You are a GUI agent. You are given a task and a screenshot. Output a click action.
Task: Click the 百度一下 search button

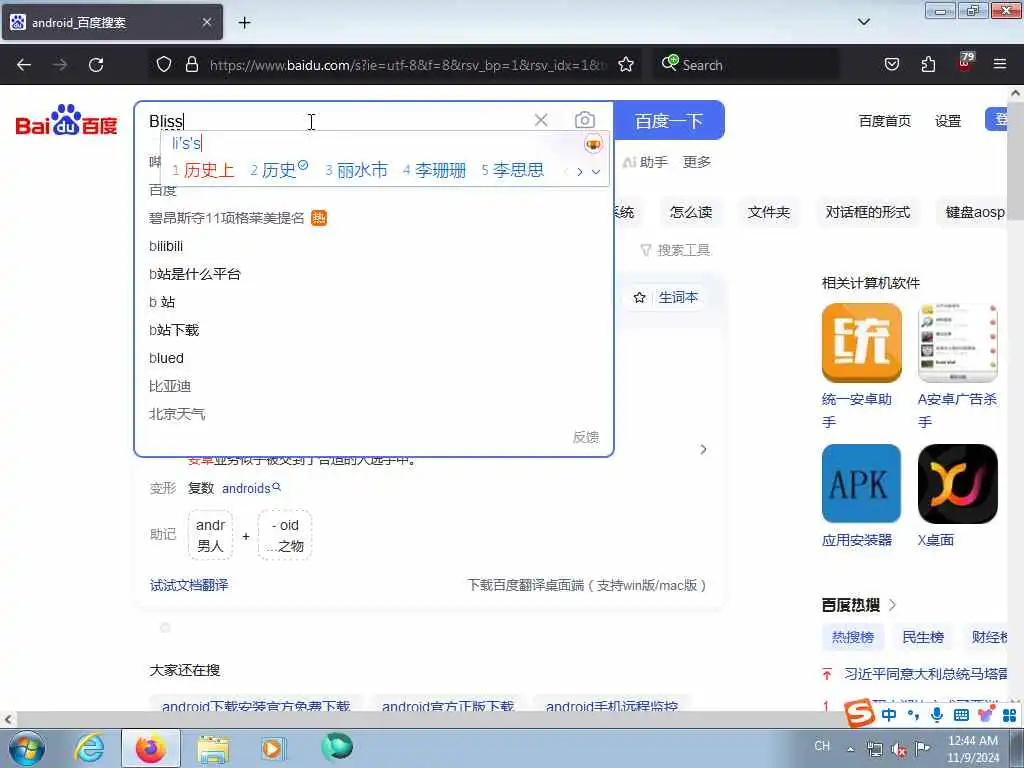669,120
